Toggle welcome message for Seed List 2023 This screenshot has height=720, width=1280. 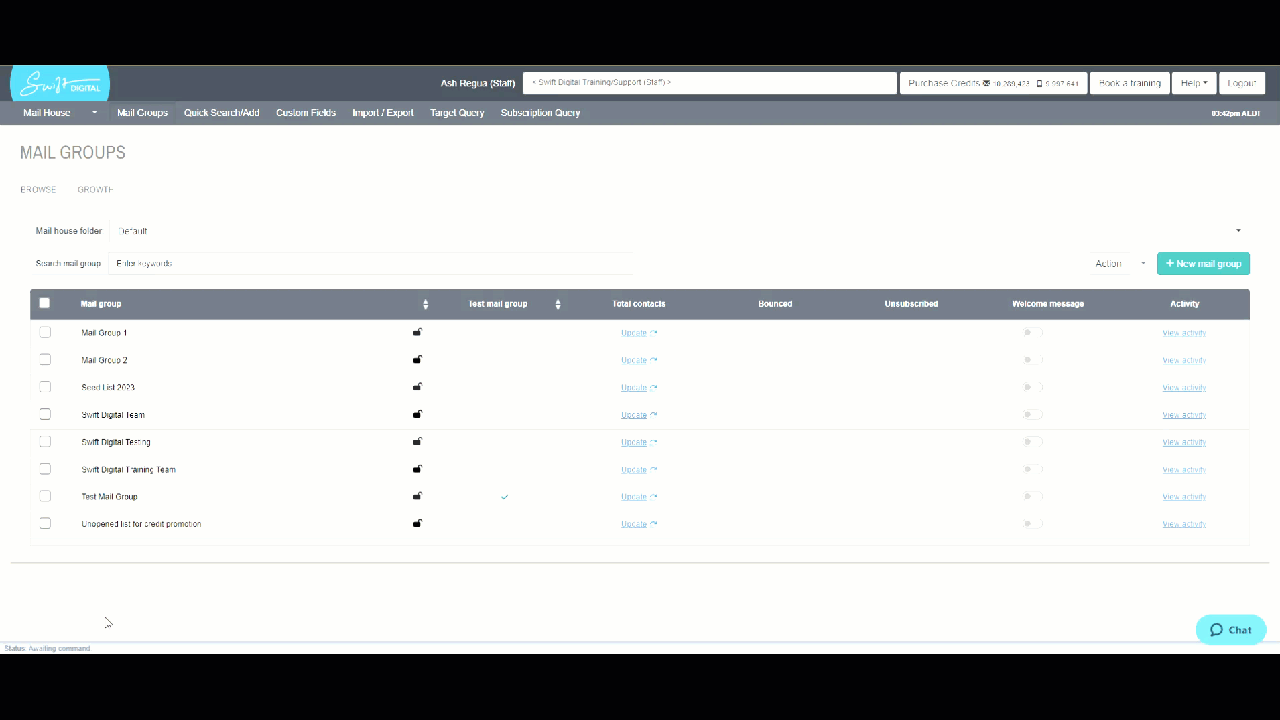pos(1032,387)
